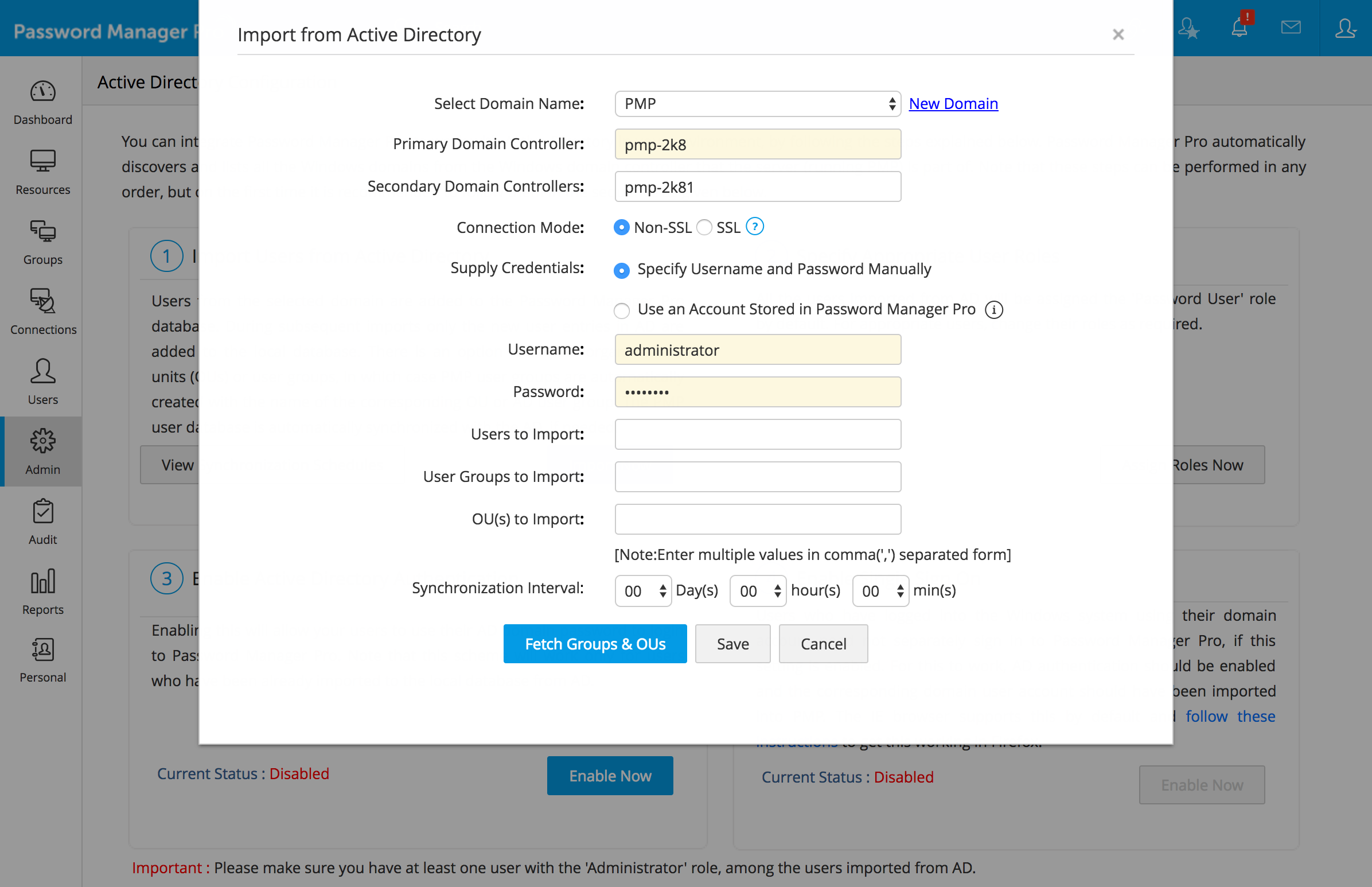Click the stored account info icon

click(994, 310)
